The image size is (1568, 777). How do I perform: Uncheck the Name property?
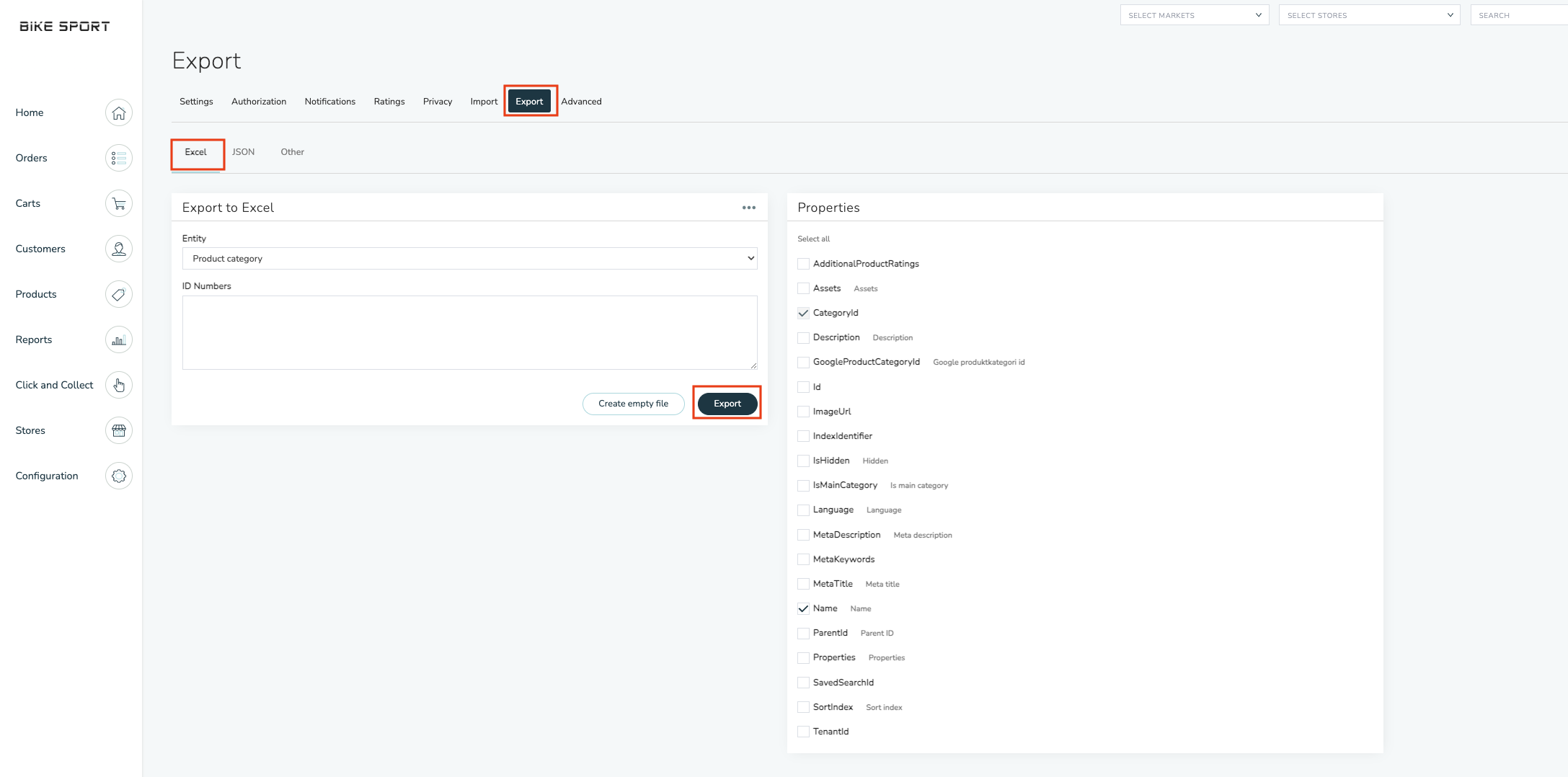[x=803, y=608]
